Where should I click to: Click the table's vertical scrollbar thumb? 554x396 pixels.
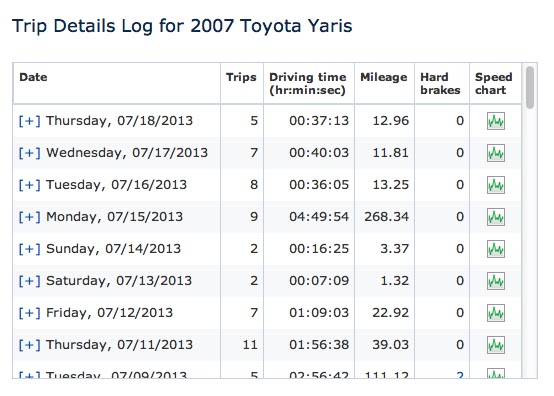(x=530, y=87)
